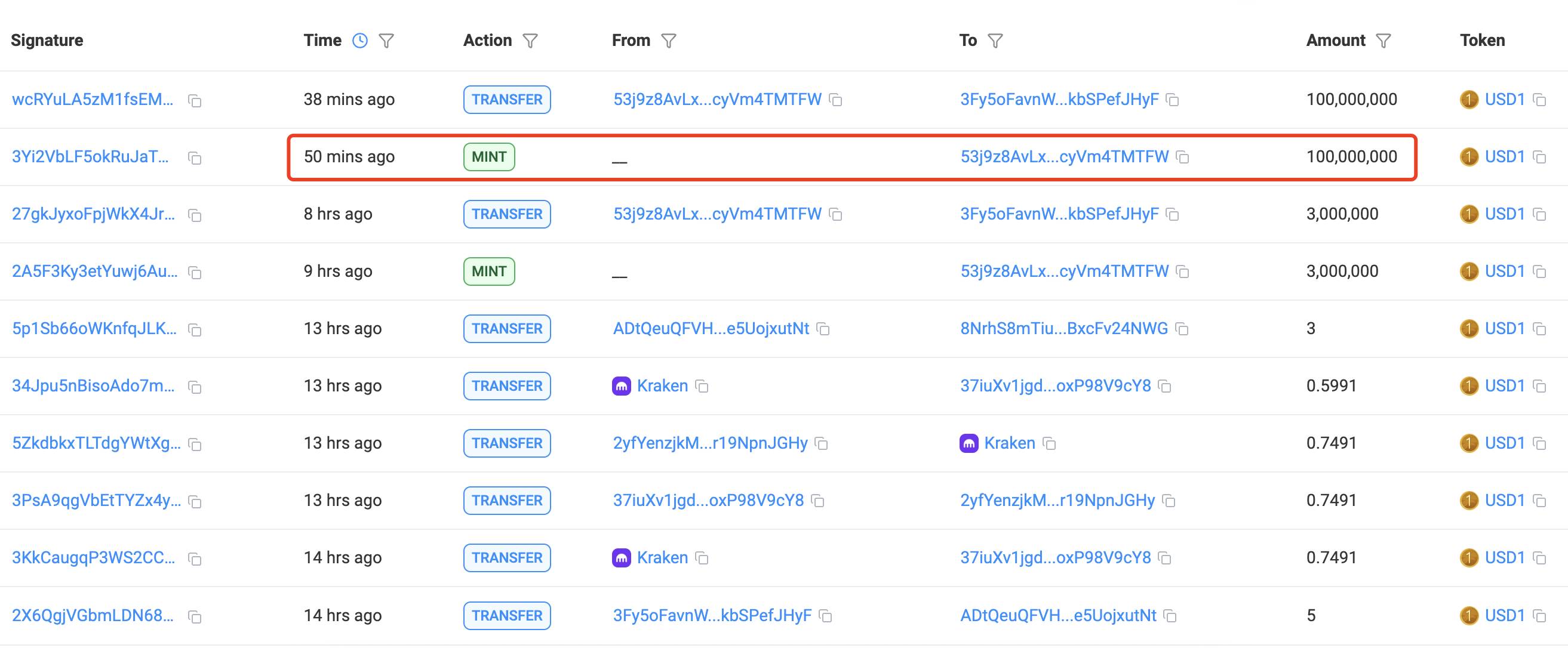Open the To column filter

point(995,41)
